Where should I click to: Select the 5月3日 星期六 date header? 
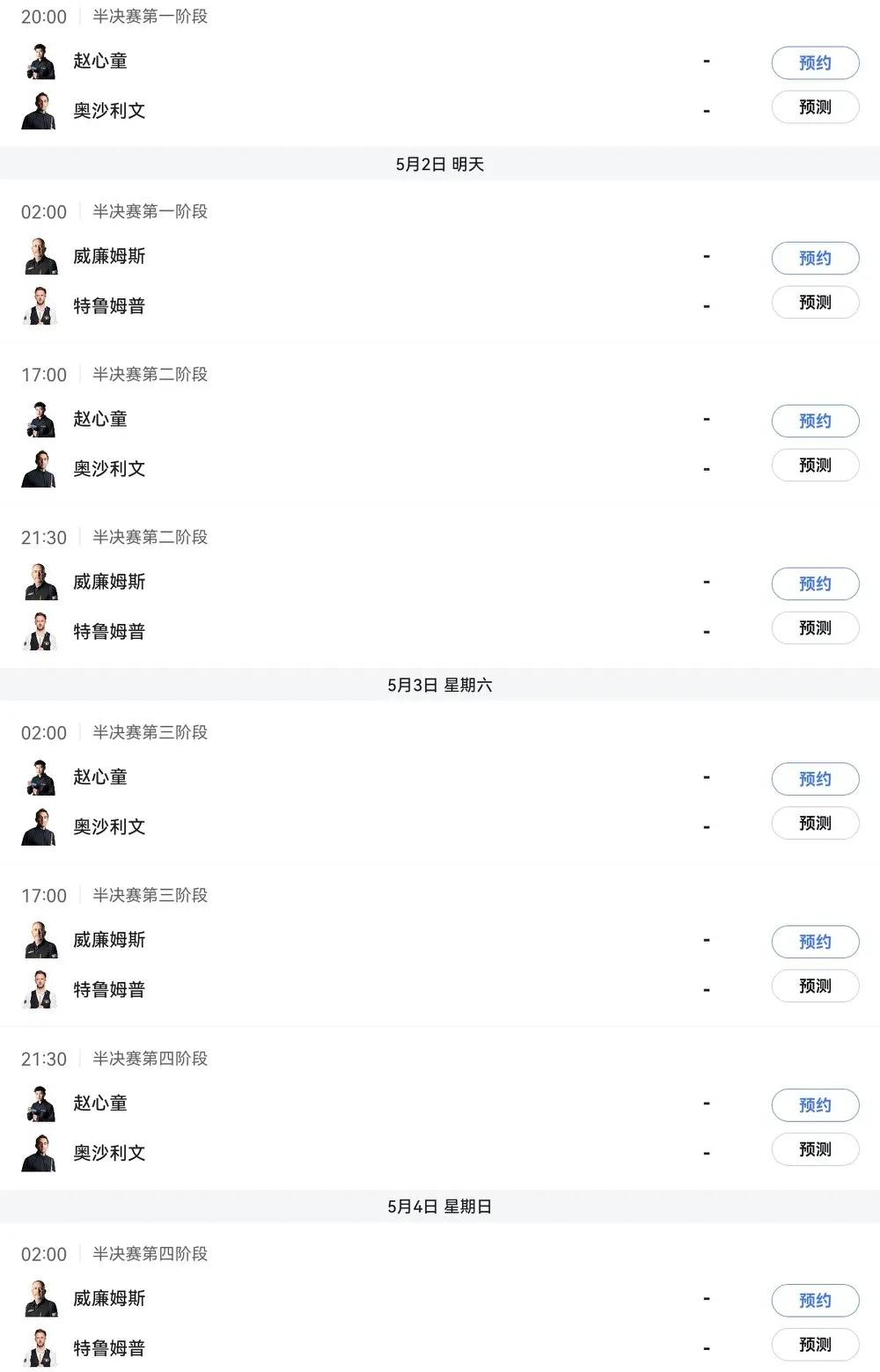pos(440,685)
